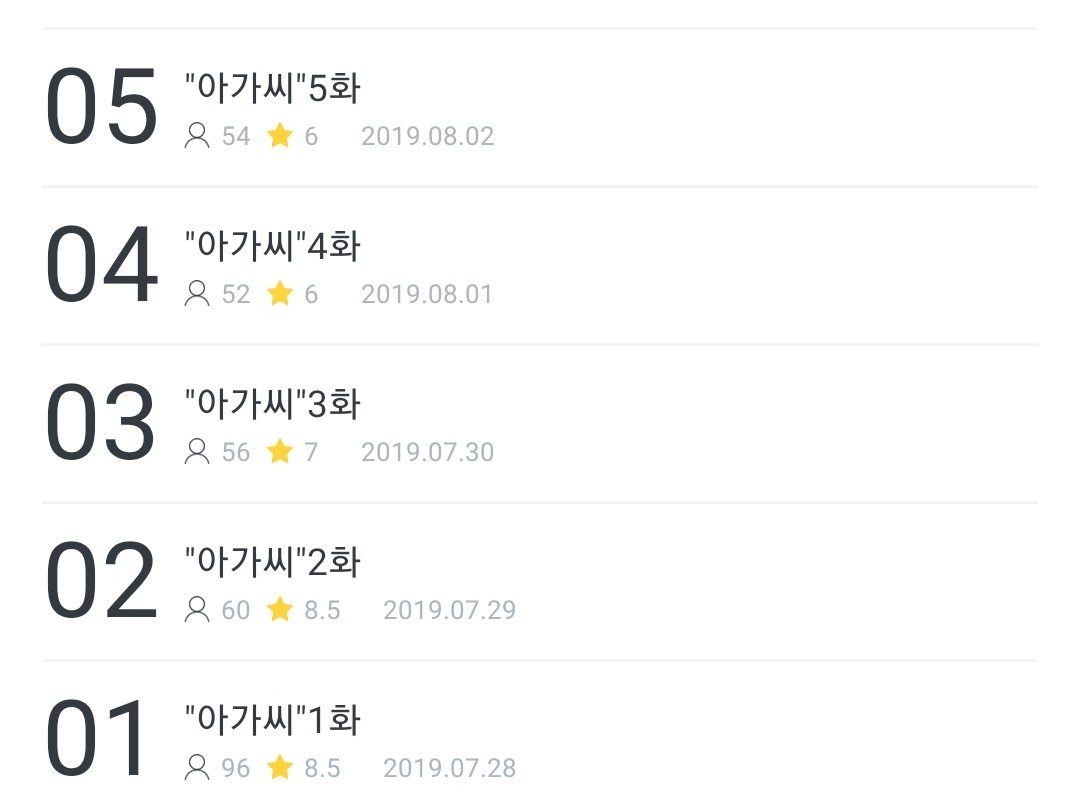Click the star rating icon for episode 5
The width and height of the screenshot is (1080, 810).
click(280, 136)
